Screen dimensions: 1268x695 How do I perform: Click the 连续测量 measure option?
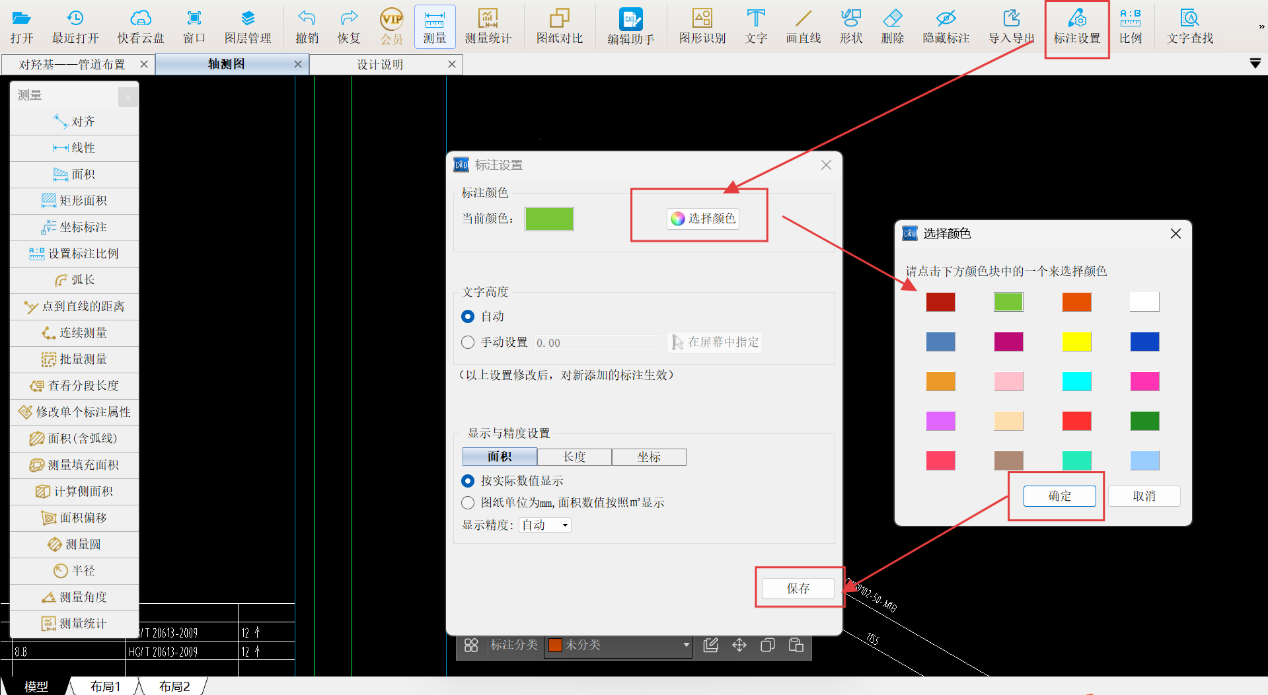coord(74,332)
